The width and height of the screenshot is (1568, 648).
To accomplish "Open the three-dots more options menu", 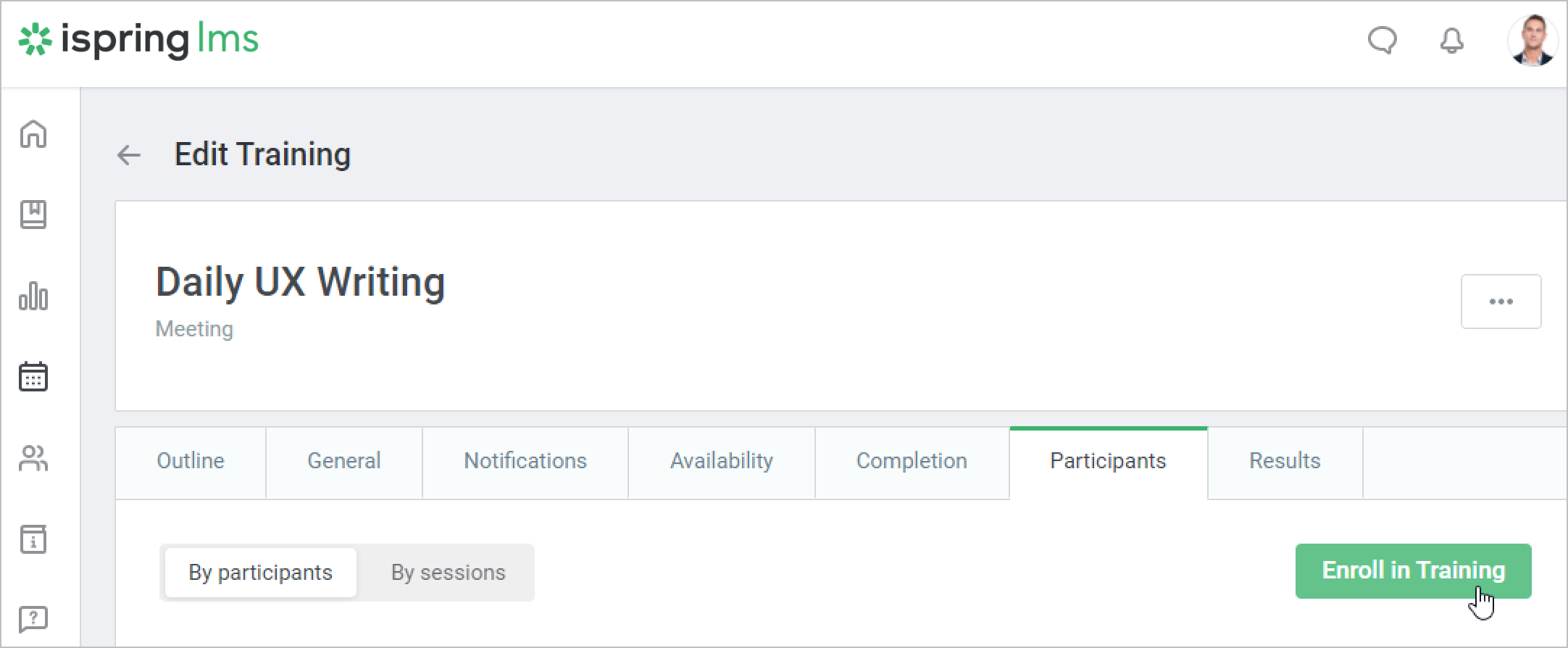I will [1501, 302].
